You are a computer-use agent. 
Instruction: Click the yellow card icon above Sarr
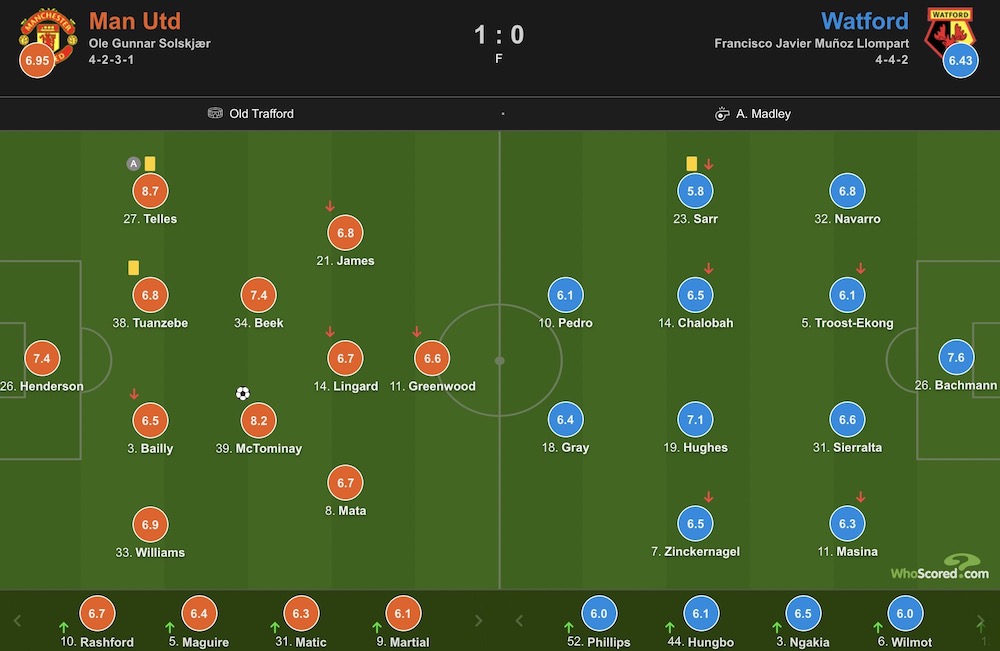click(691, 164)
